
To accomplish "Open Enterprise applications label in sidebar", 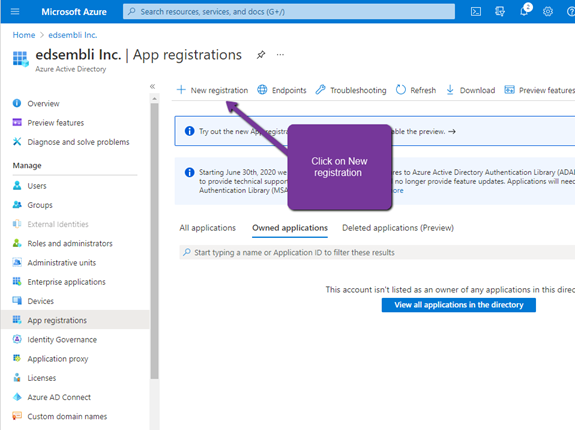I will 66,282.
